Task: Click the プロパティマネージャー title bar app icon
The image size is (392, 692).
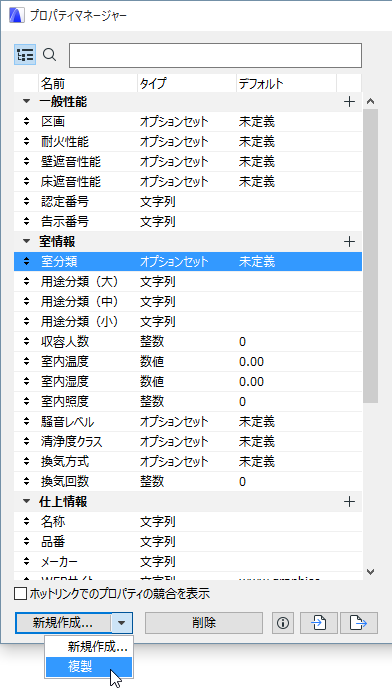Action: click(16, 16)
